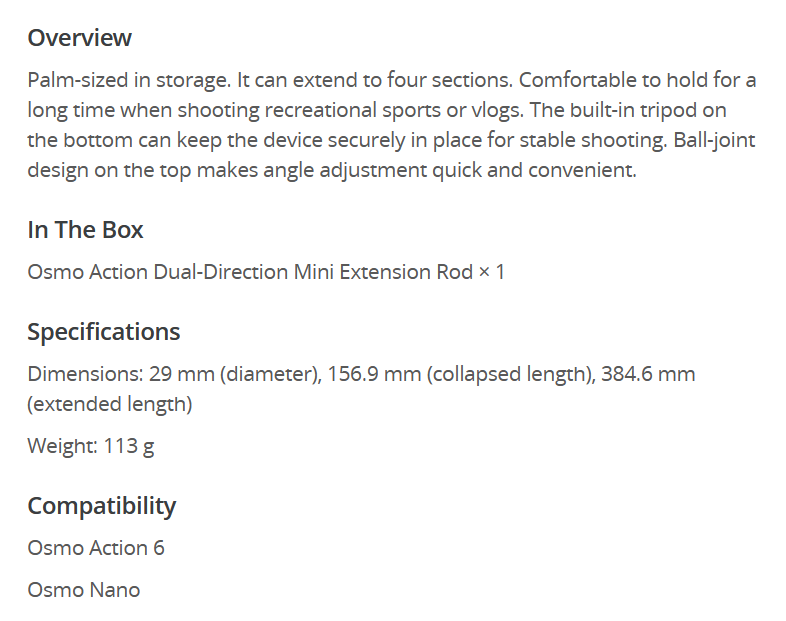Click the Weight: 113 g line
The height and width of the screenshot is (621, 786).
pos(90,446)
